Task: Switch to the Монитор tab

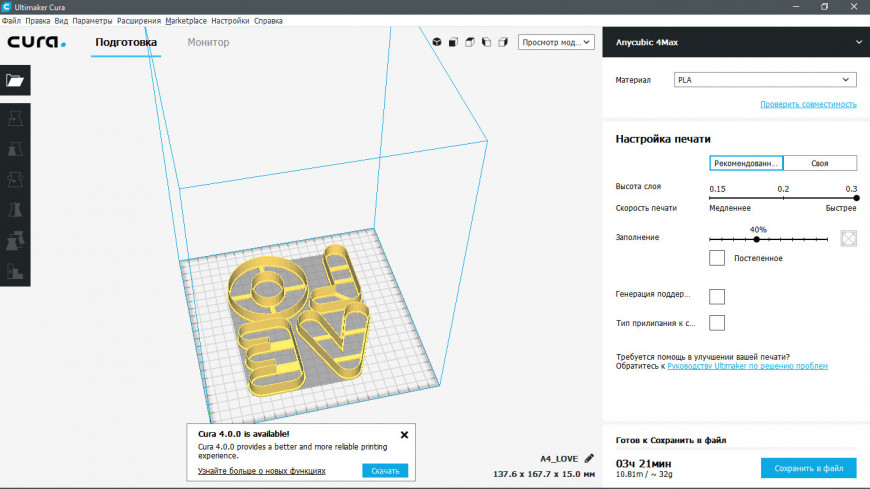Action: 208,43
